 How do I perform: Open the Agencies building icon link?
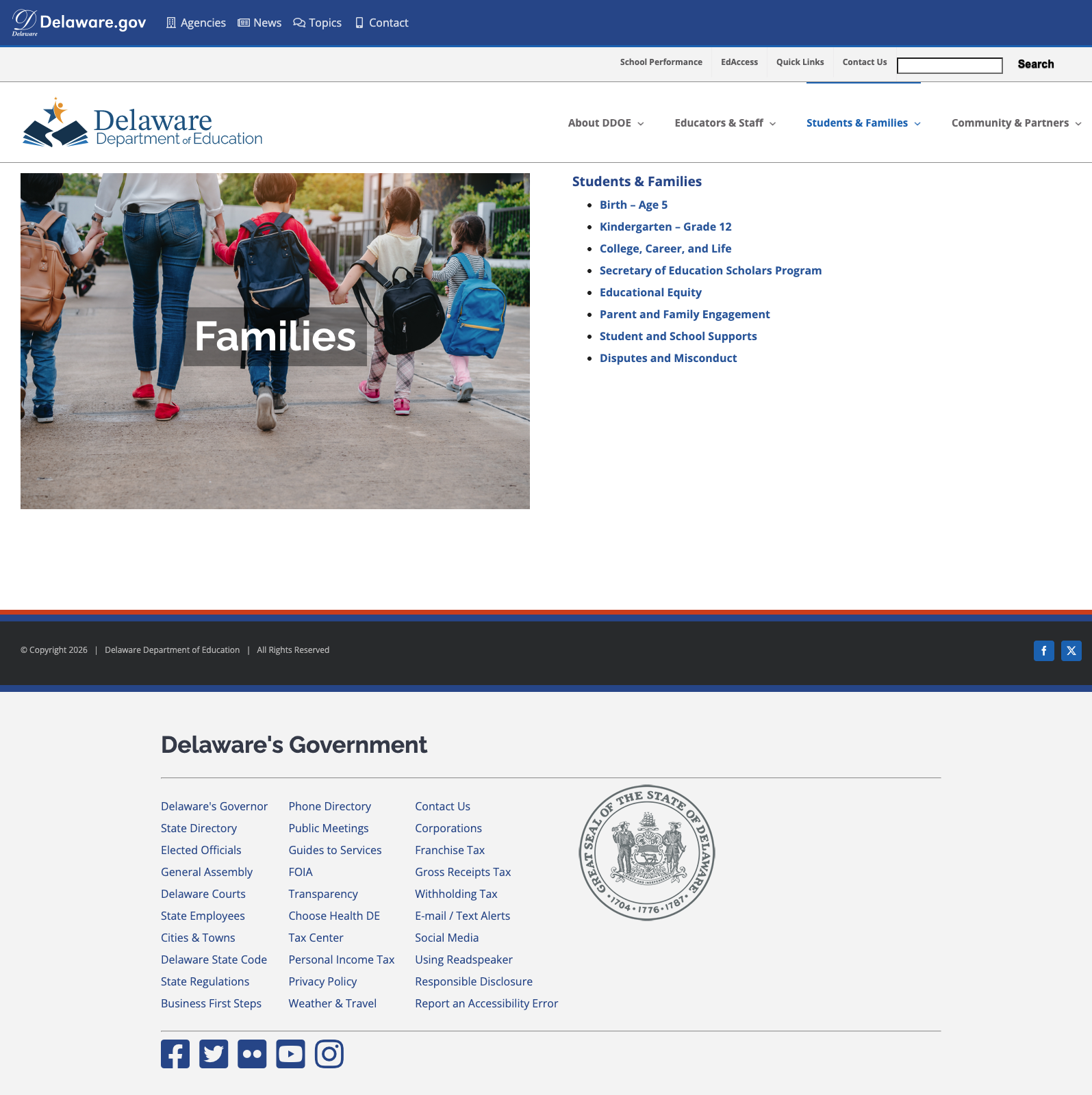pos(171,23)
